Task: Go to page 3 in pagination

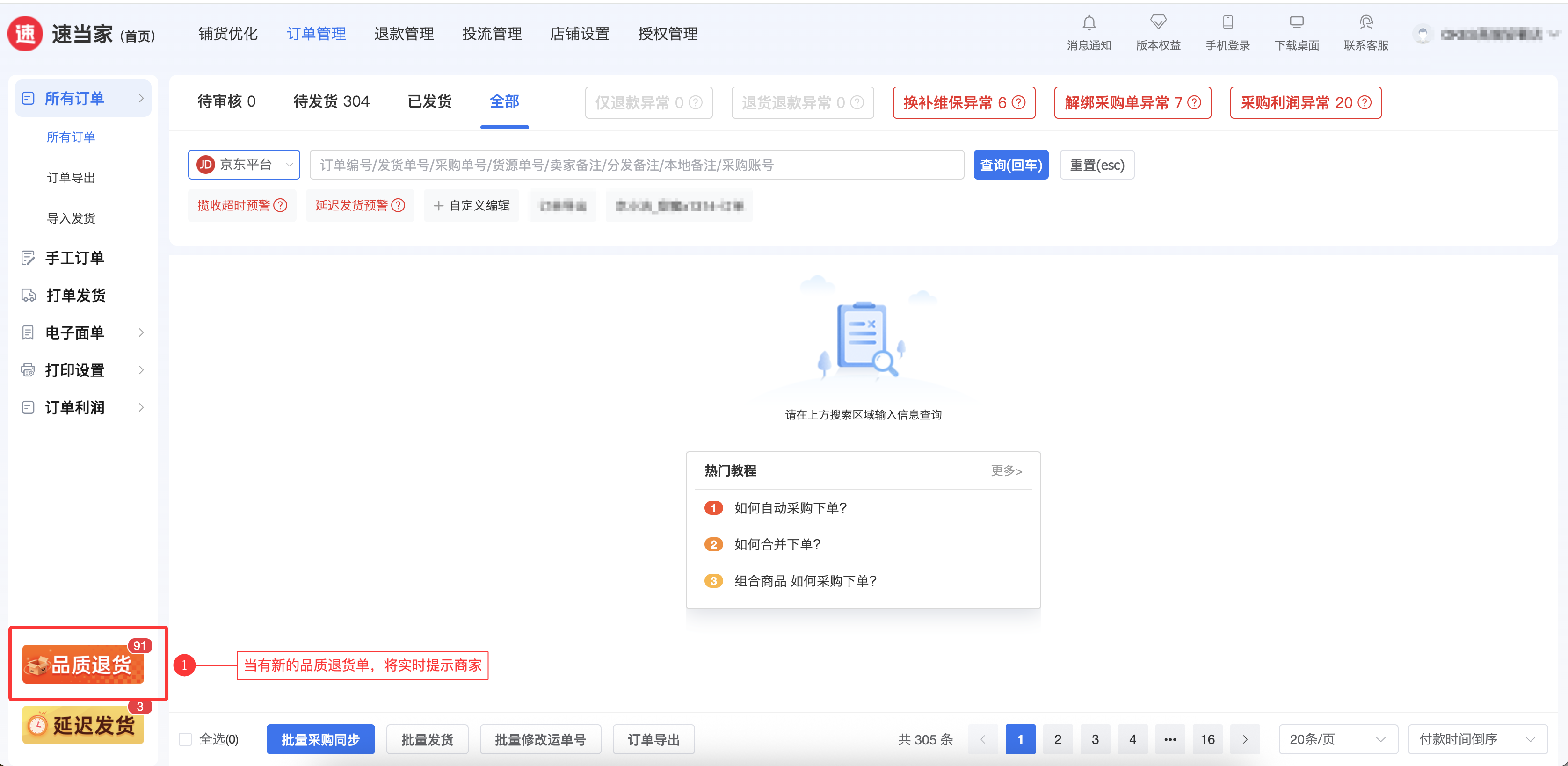Action: [1095, 739]
